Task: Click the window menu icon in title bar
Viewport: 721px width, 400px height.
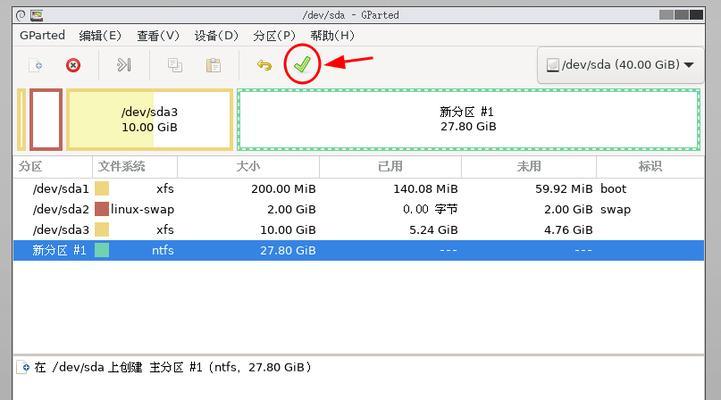Action: 21,15
